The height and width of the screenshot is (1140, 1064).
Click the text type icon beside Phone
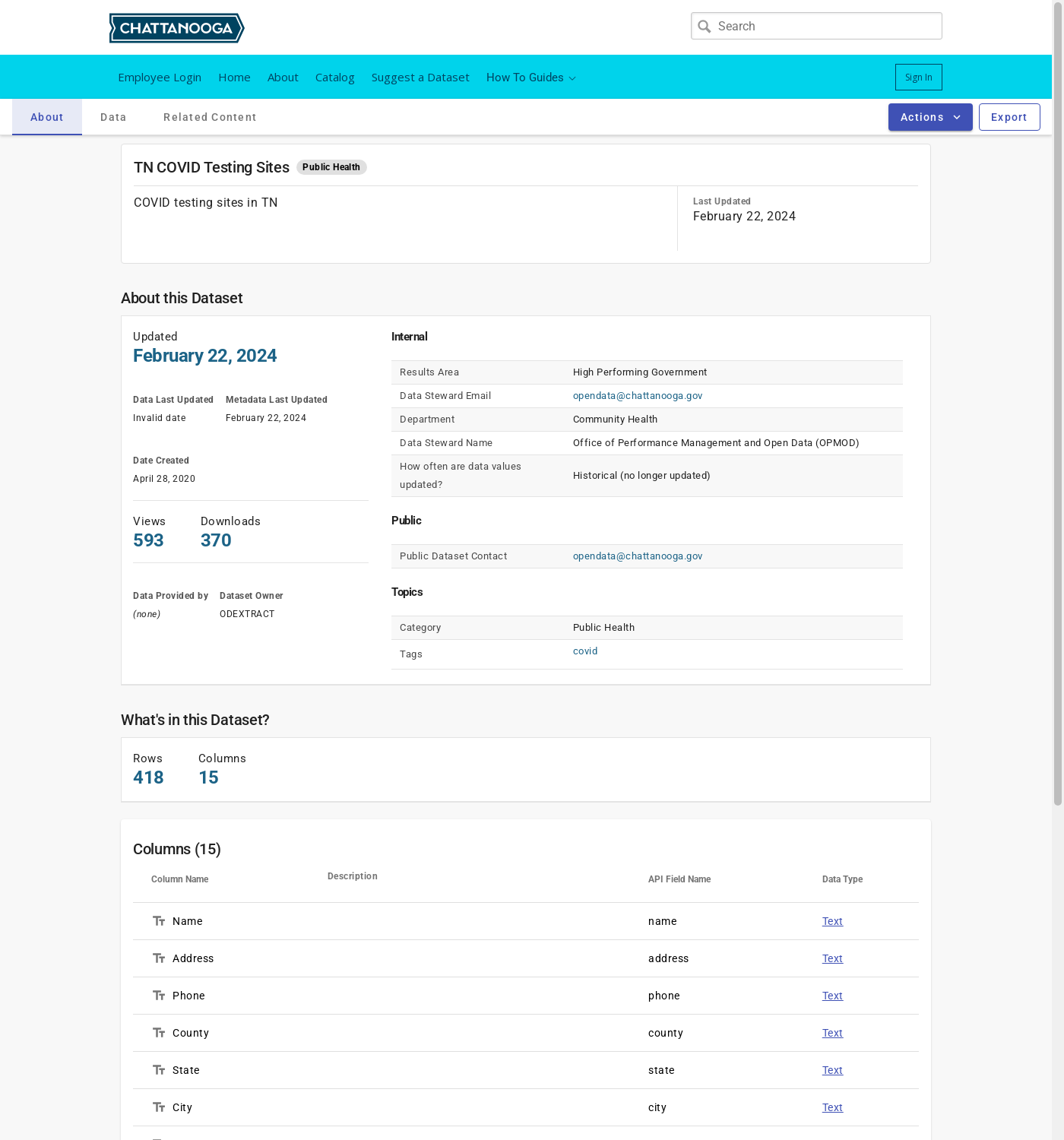click(159, 996)
